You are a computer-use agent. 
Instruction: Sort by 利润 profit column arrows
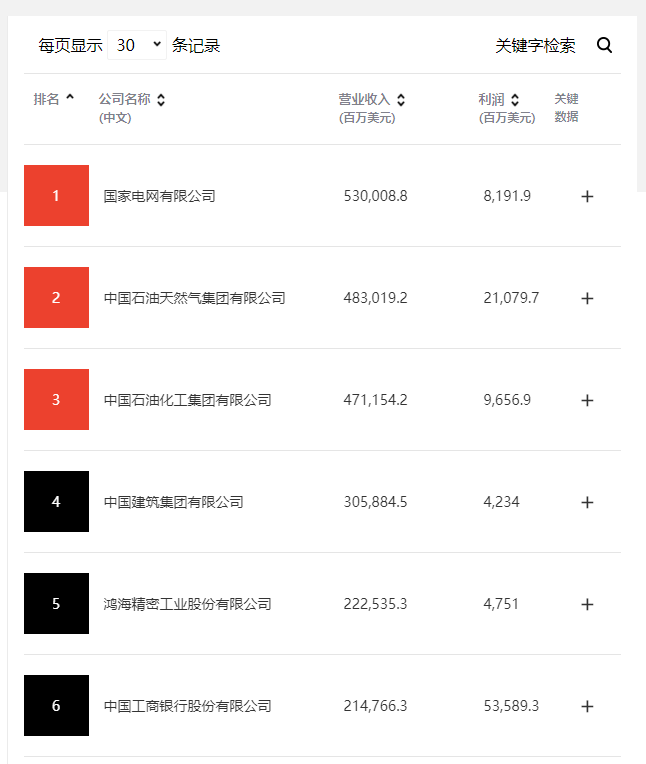(x=514, y=100)
